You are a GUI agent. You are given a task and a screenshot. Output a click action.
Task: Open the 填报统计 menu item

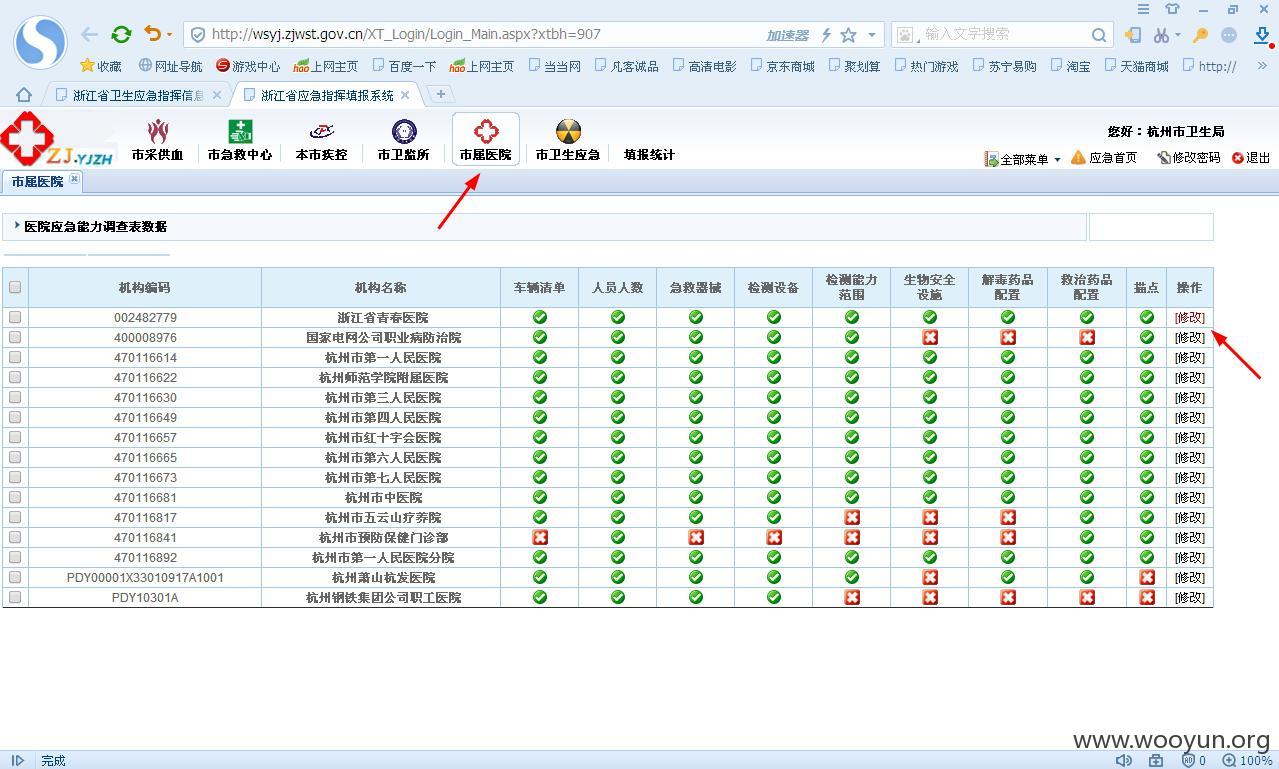(649, 155)
